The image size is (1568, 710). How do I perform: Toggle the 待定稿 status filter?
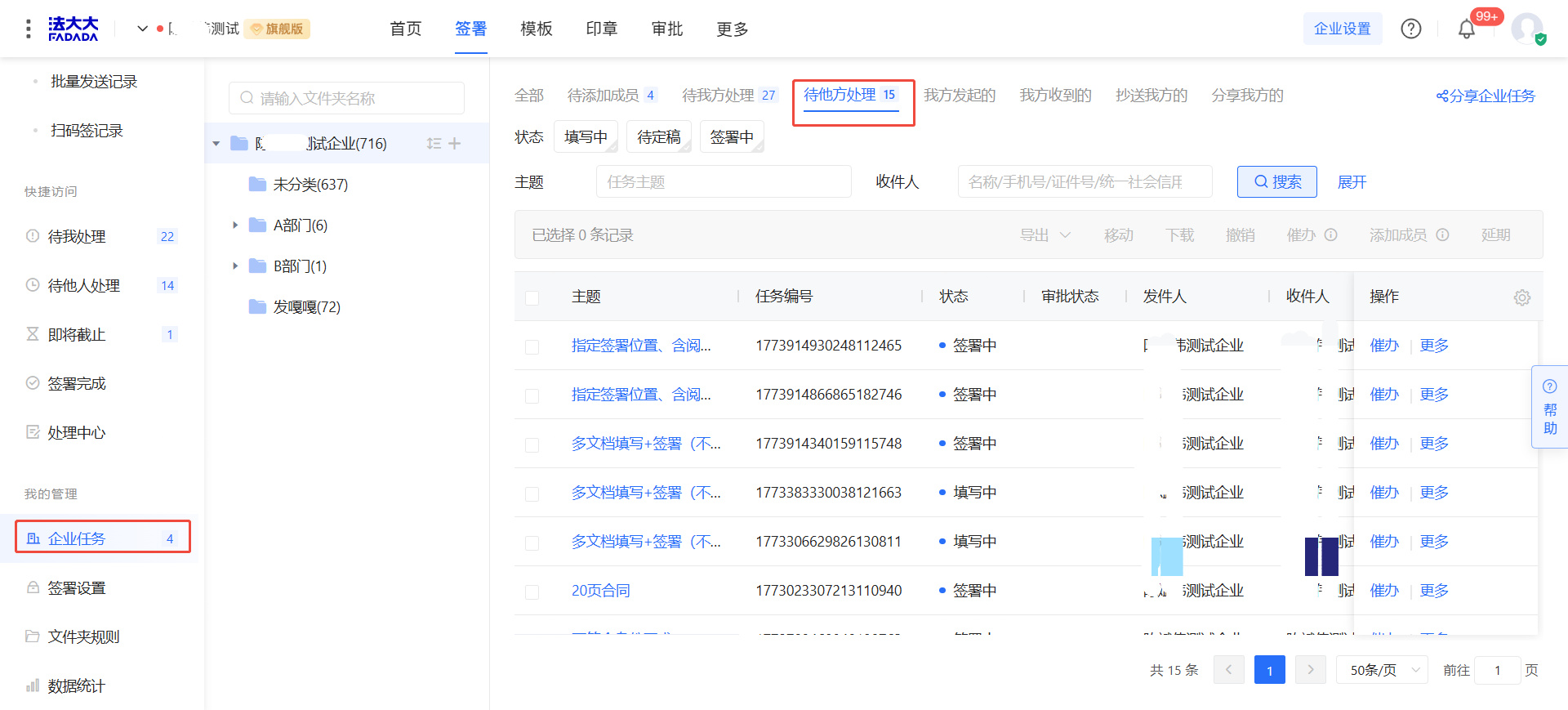coord(659,136)
